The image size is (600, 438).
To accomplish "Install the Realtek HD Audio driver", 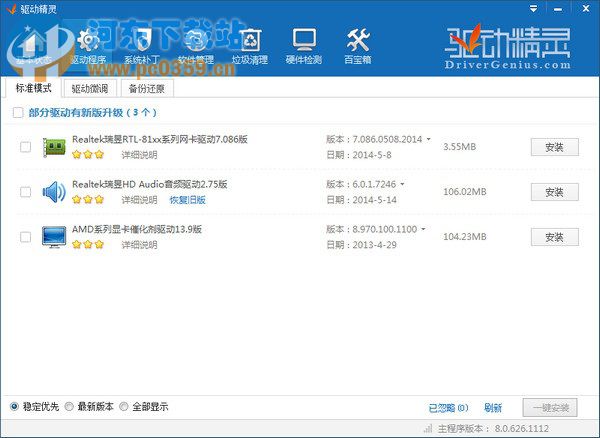I will [554, 192].
